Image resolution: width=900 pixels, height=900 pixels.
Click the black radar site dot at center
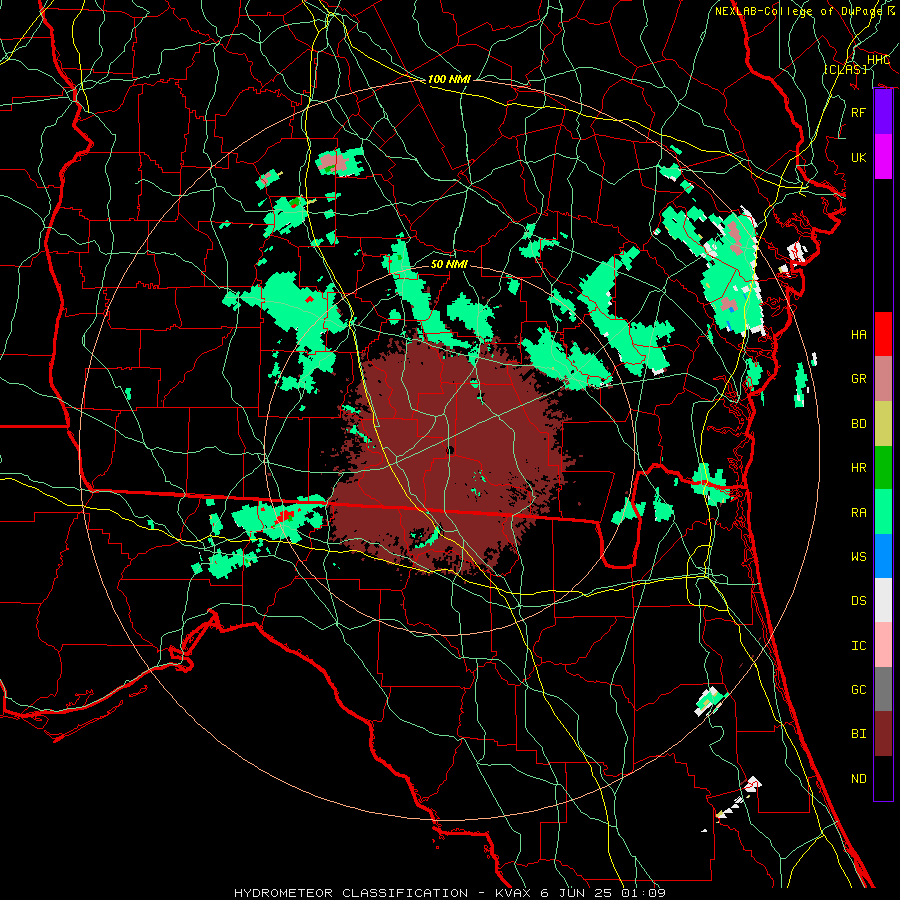point(451,451)
